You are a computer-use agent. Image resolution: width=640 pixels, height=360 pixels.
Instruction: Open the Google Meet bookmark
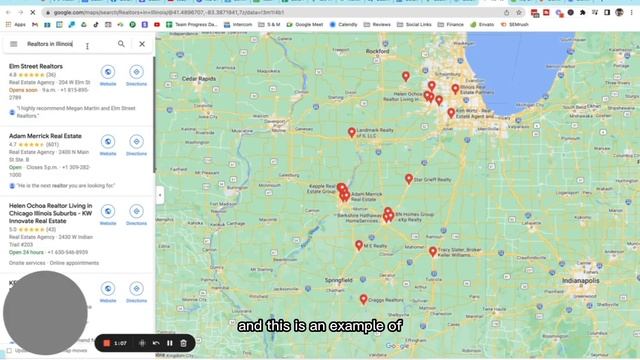coord(304,24)
